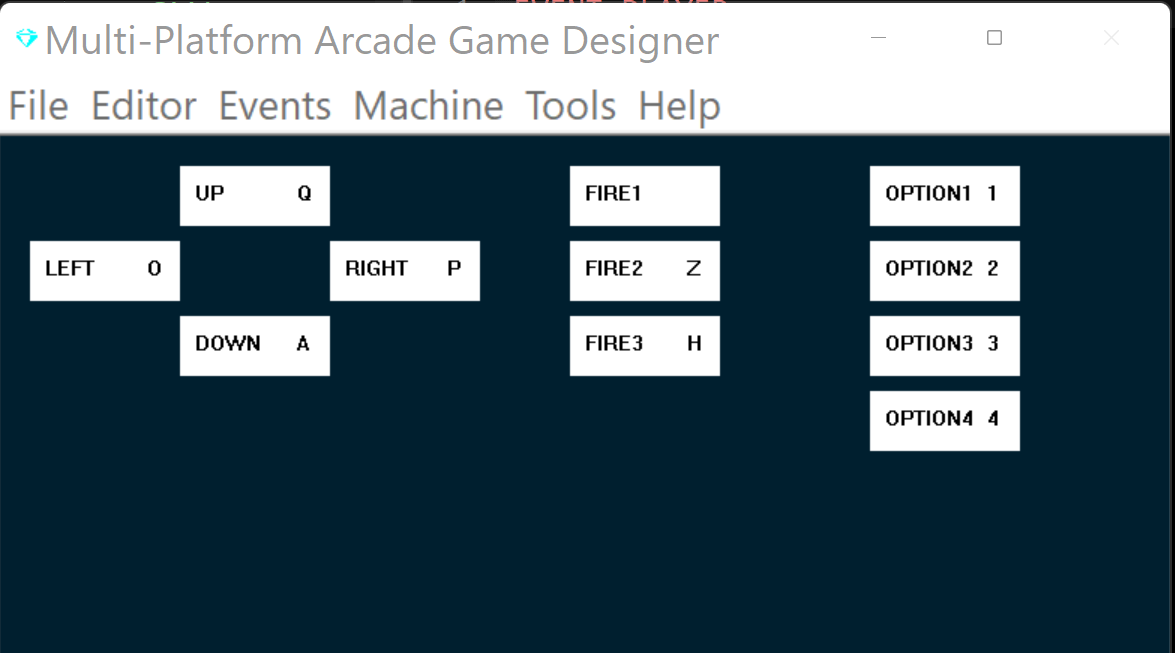Viewport: 1175px width, 653px height.
Task: Select the OPTION3 key binding box
Action: (x=944, y=346)
